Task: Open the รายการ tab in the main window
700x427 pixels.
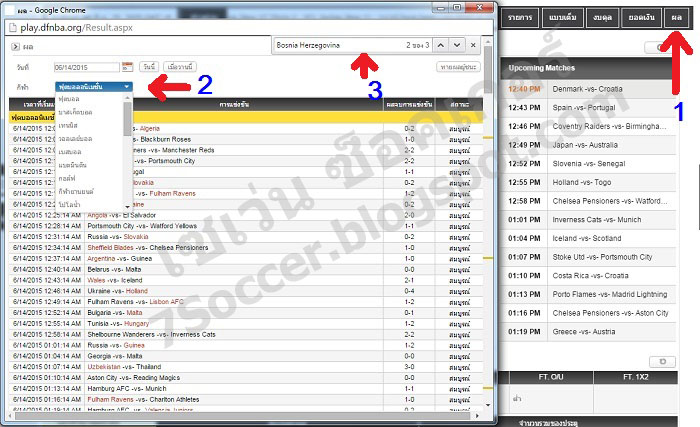Action: (520, 18)
